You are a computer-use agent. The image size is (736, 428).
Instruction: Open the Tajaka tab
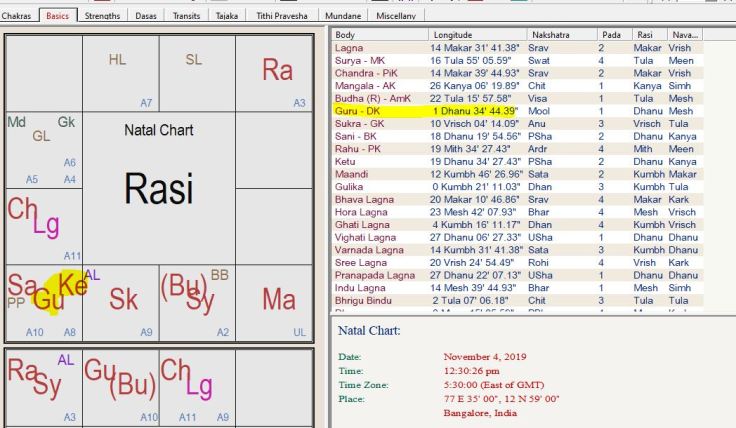point(227,15)
